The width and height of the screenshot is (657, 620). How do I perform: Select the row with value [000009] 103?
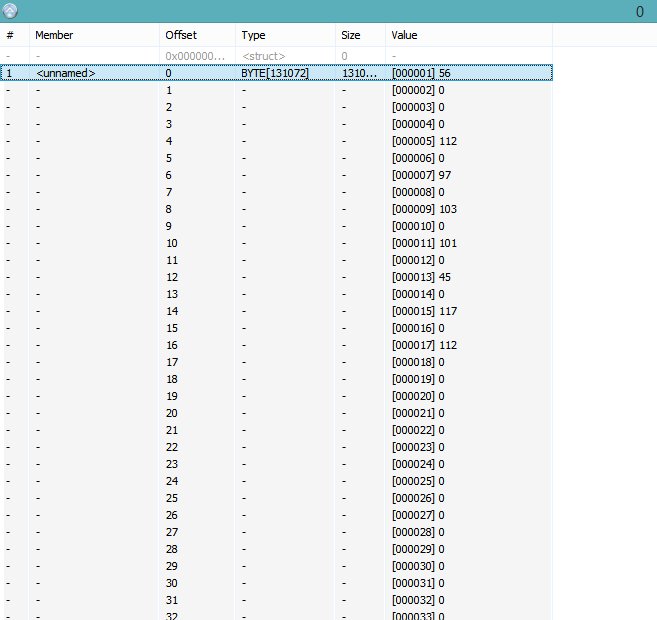(424, 209)
